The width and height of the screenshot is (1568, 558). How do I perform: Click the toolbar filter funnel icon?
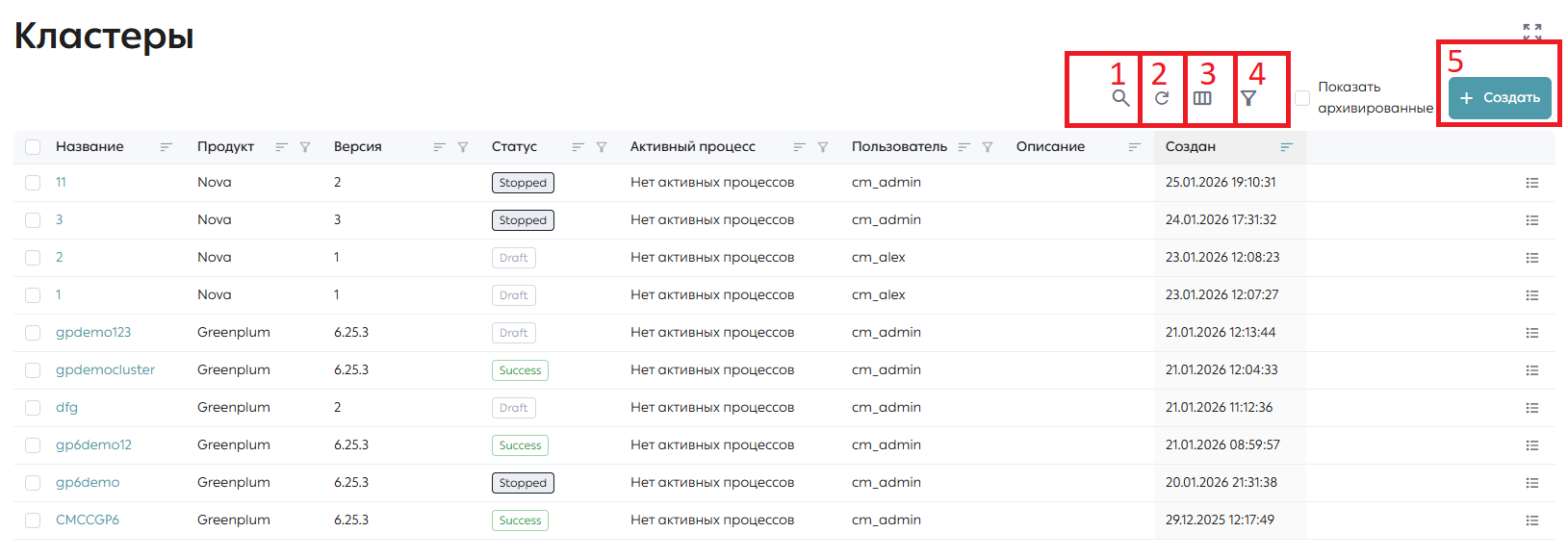coord(1248,97)
